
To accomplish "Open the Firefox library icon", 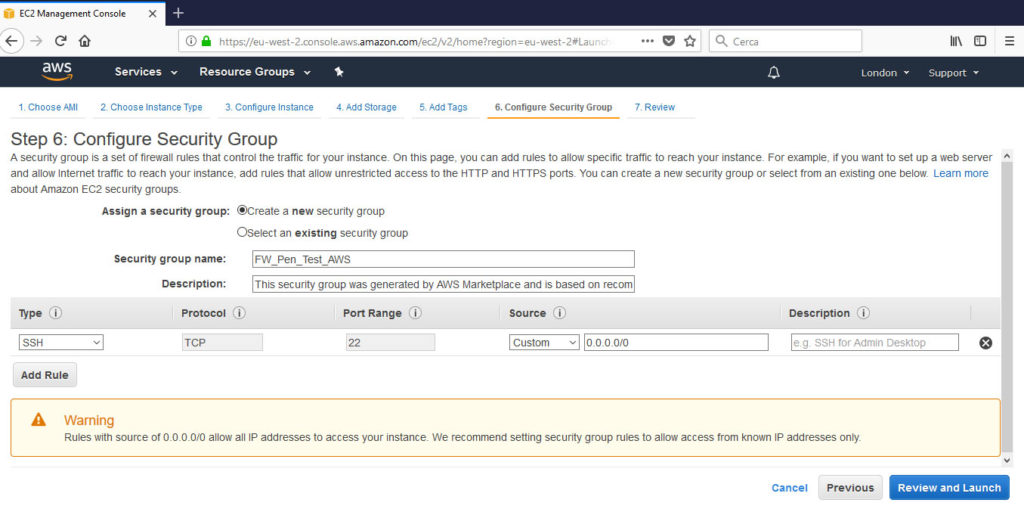I will click(956, 41).
